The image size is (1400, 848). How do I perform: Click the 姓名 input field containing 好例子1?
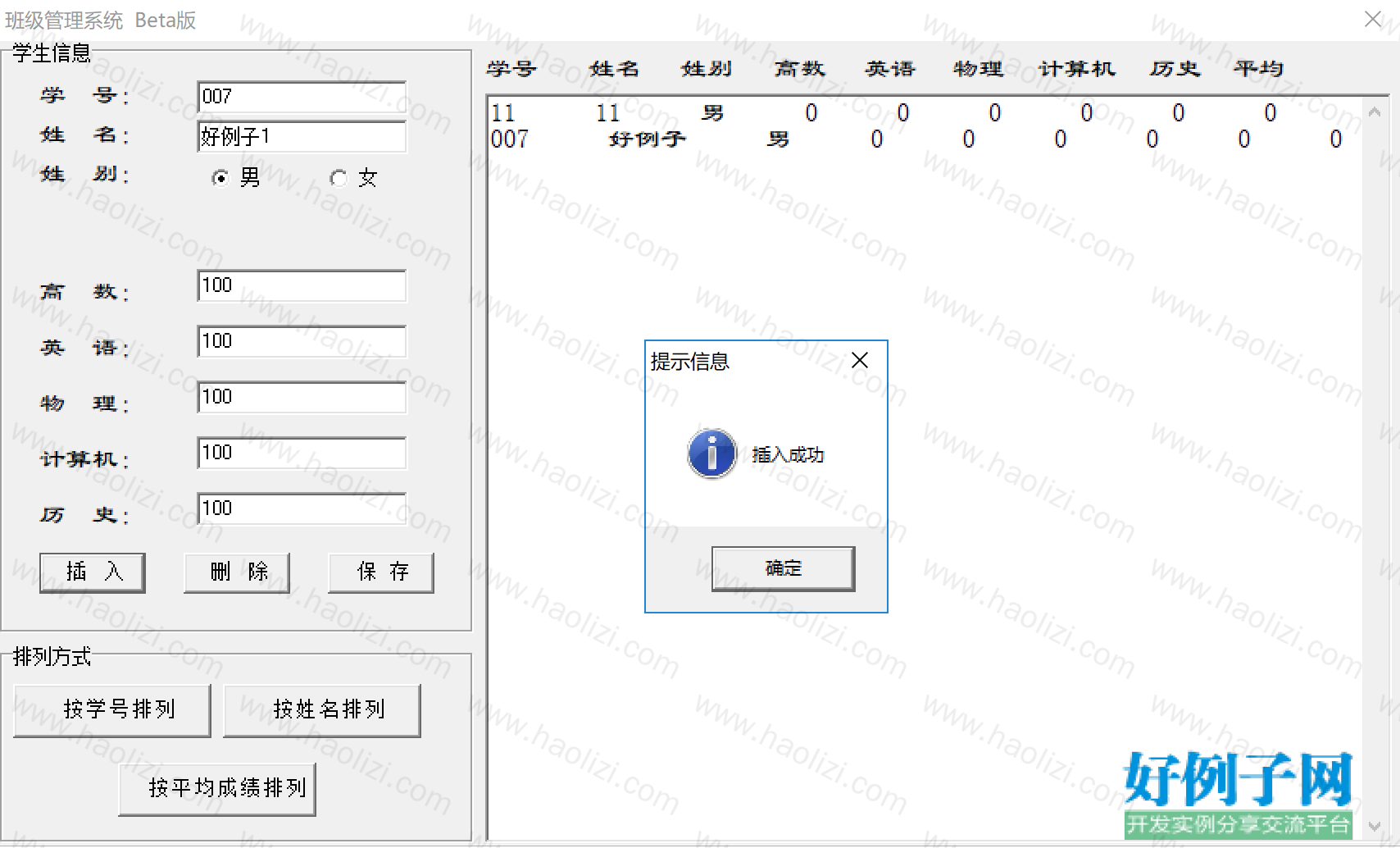coord(302,136)
